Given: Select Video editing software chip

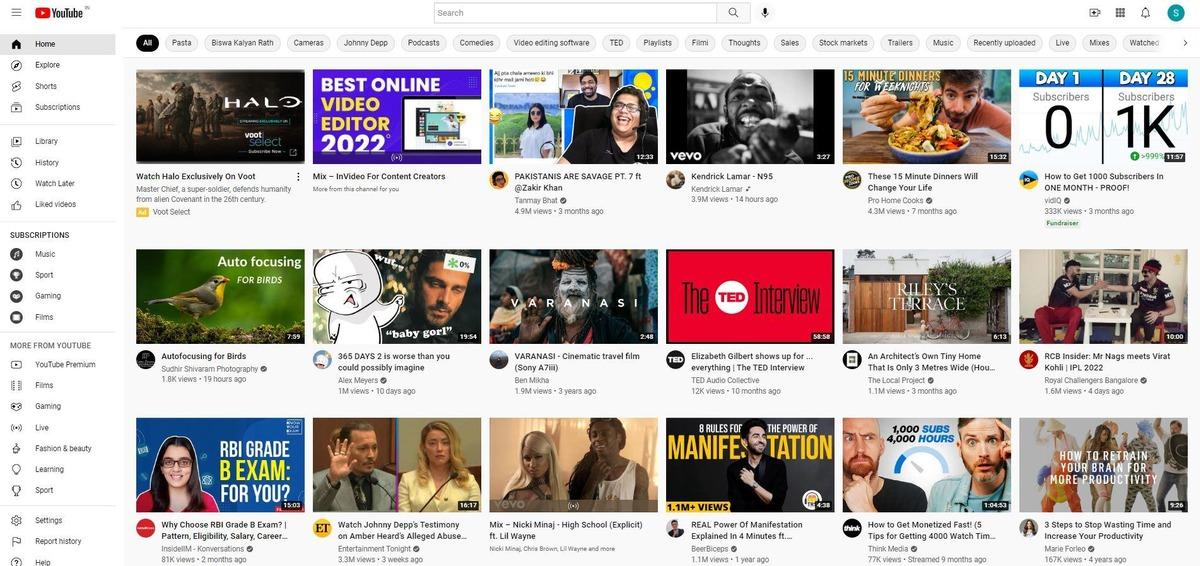Looking at the screenshot, I should 552,43.
